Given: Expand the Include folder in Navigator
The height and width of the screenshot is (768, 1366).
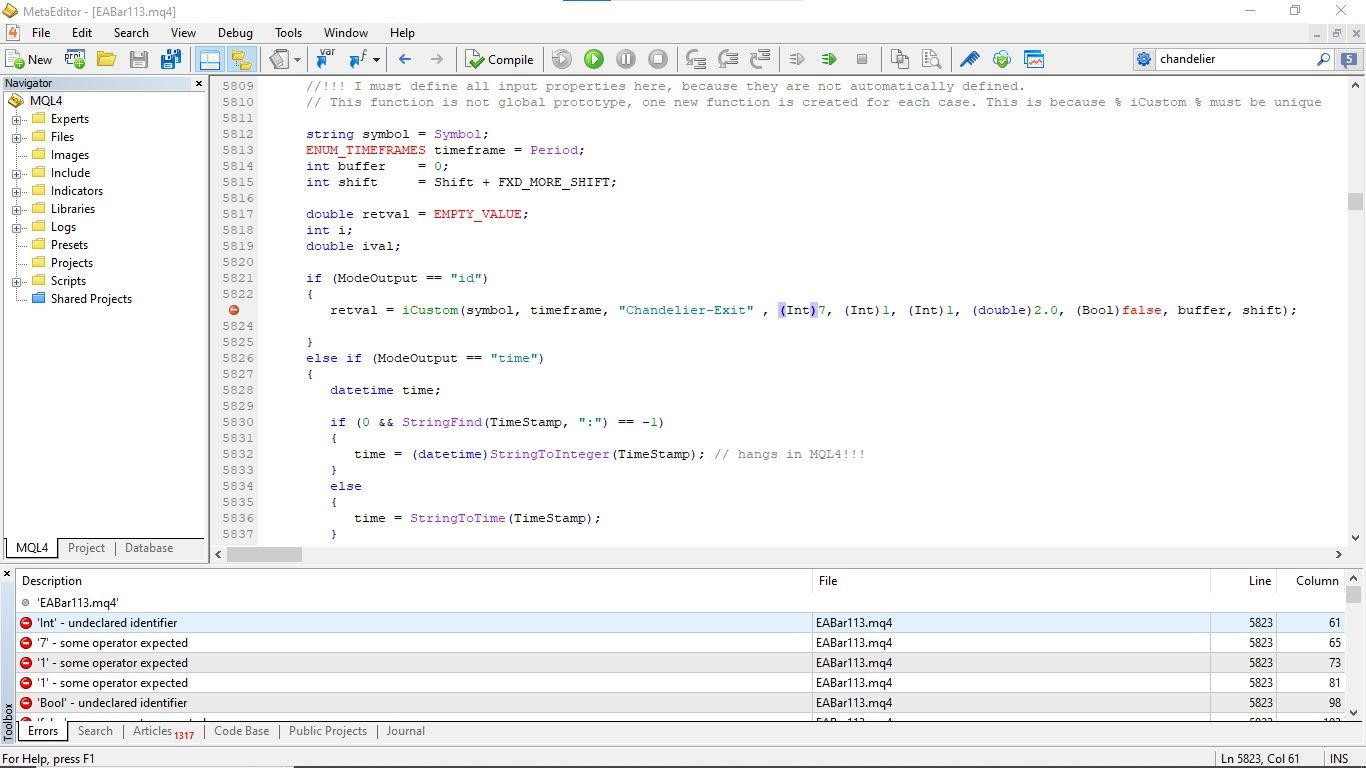Looking at the screenshot, I should tap(17, 173).
